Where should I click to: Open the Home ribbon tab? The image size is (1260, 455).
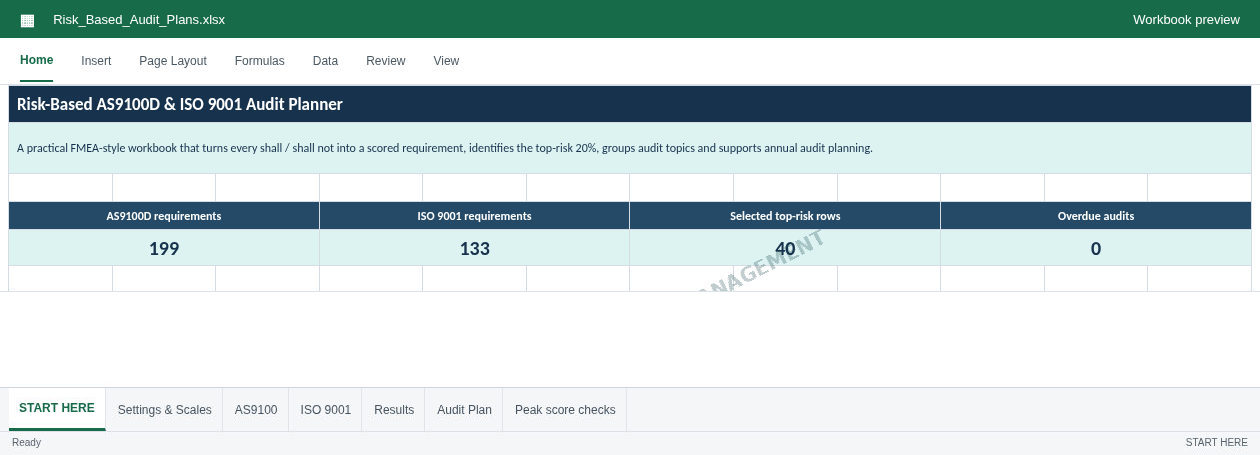(37, 60)
